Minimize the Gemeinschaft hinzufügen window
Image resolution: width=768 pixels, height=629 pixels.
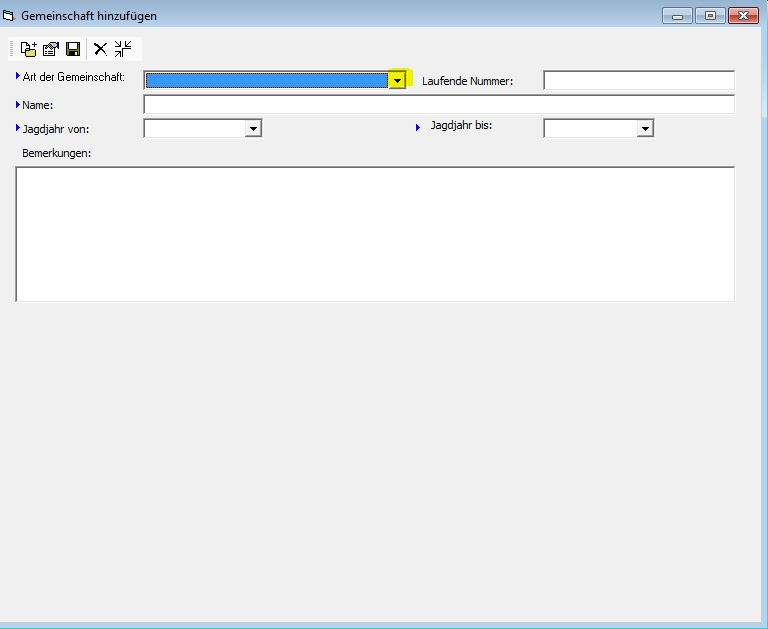point(678,16)
